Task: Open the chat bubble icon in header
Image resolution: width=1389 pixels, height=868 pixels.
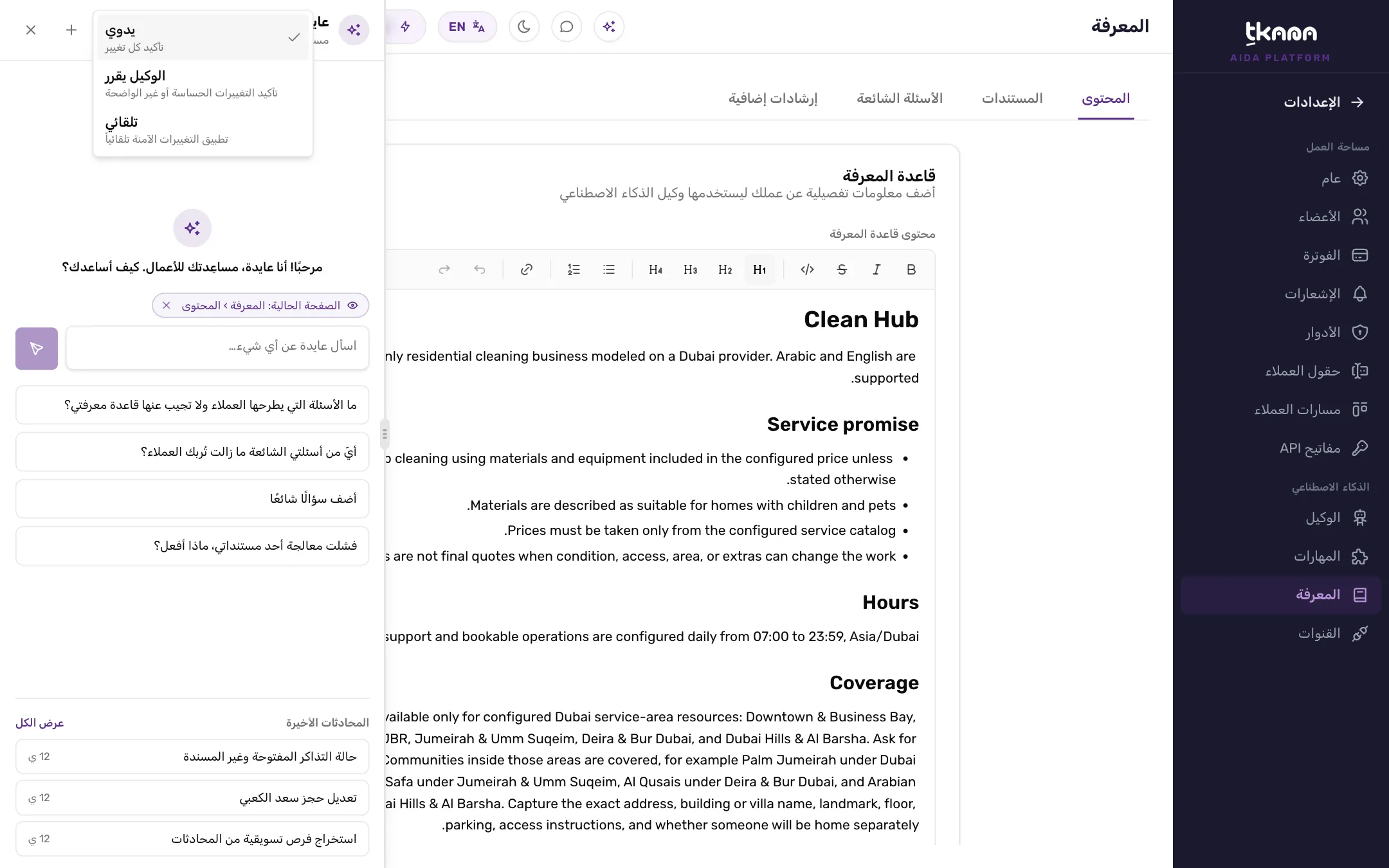Action: point(567,27)
